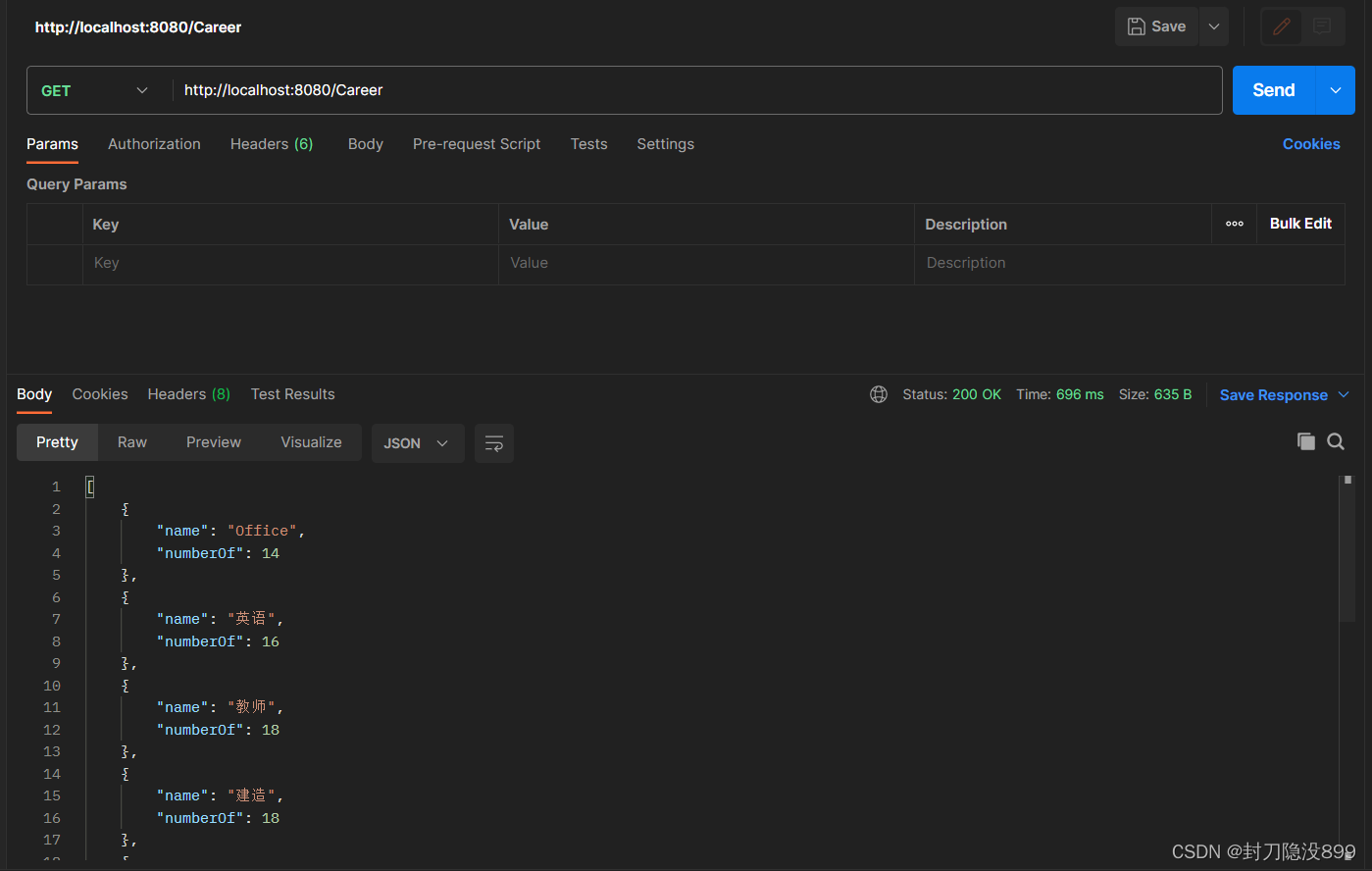
Task: Copy the response with copy icon
Action: (1305, 441)
